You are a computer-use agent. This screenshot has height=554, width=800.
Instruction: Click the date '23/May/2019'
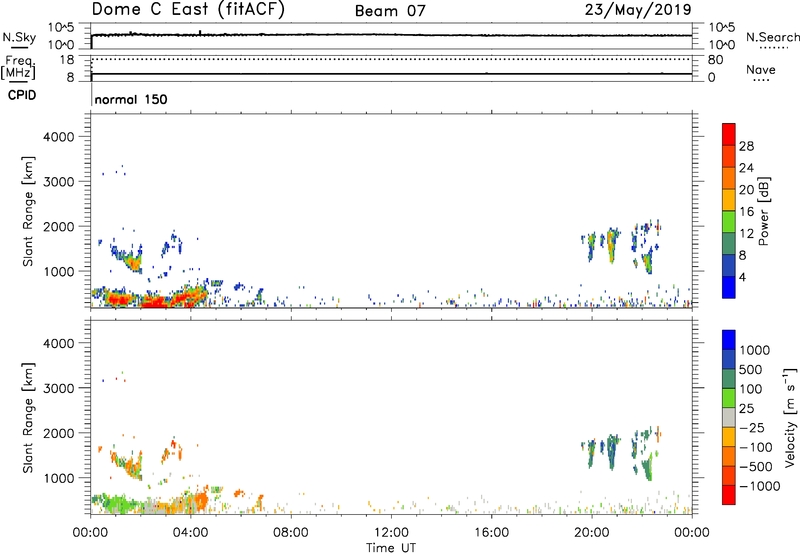pyautogui.click(x=638, y=9)
